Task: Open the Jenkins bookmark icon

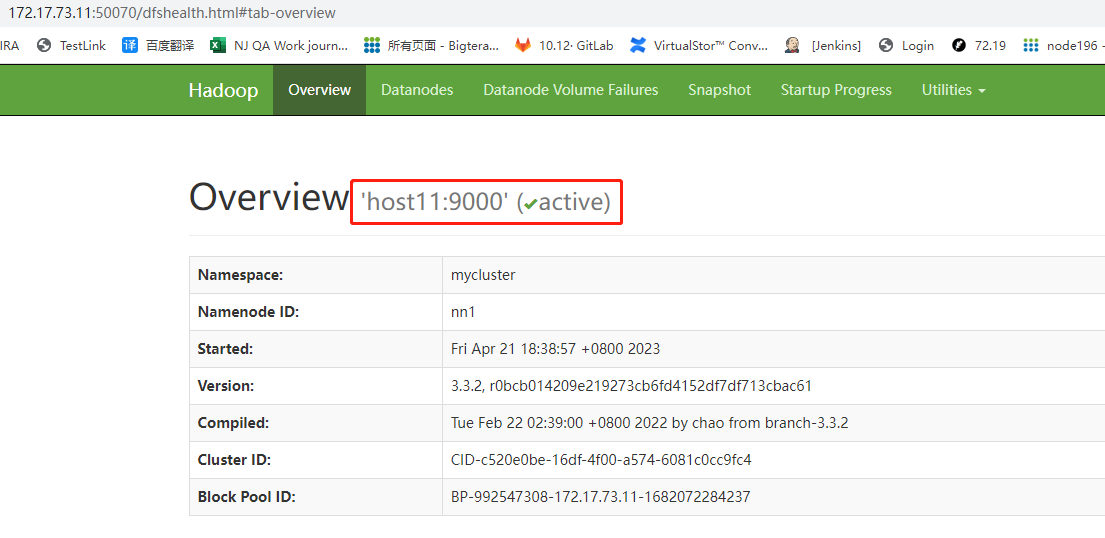Action: (x=793, y=45)
